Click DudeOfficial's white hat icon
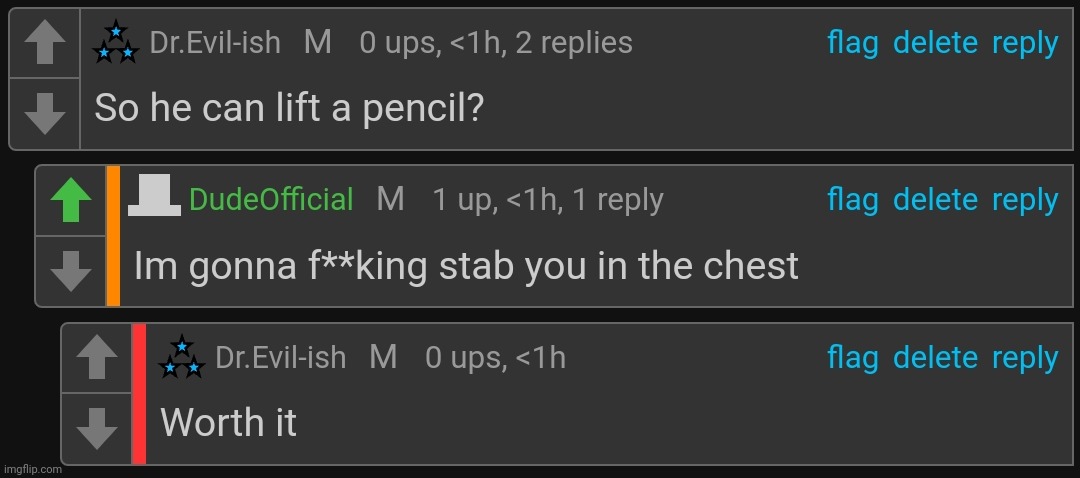 154,196
